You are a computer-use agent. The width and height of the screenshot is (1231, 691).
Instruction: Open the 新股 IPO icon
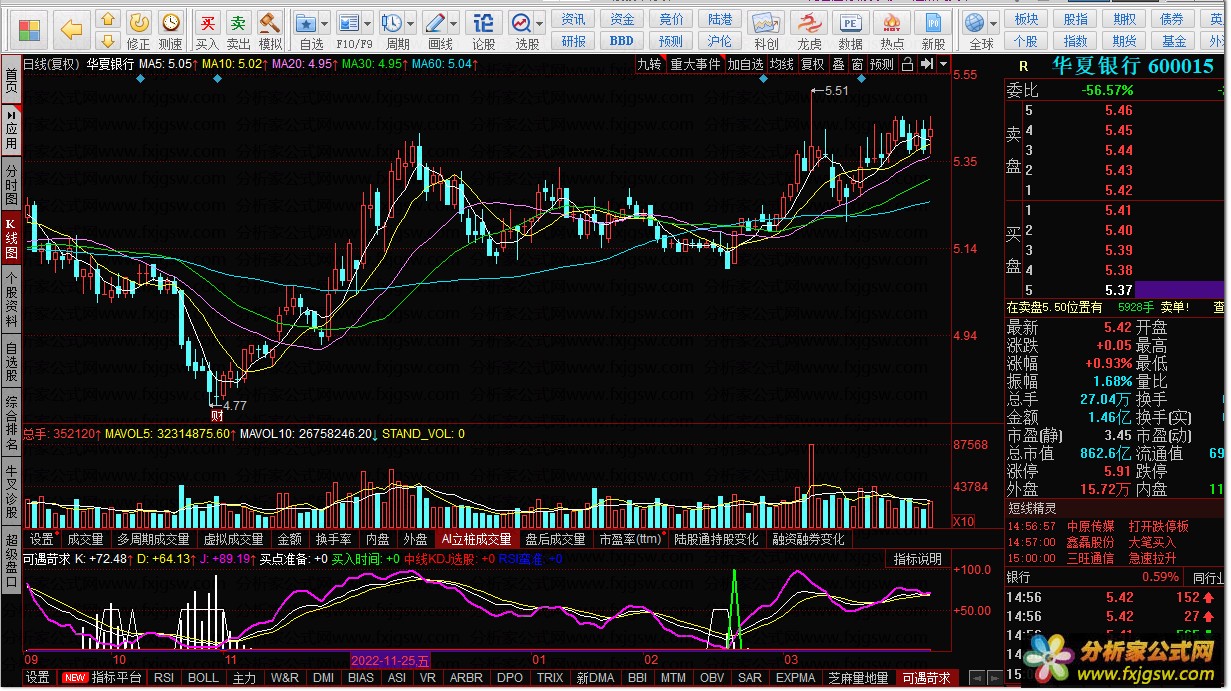click(x=933, y=22)
